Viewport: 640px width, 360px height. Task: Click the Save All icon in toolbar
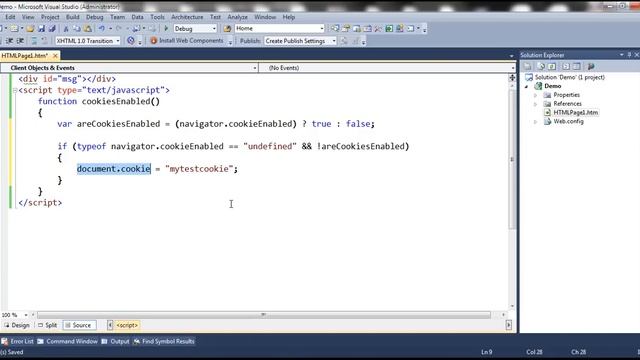coord(52,29)
